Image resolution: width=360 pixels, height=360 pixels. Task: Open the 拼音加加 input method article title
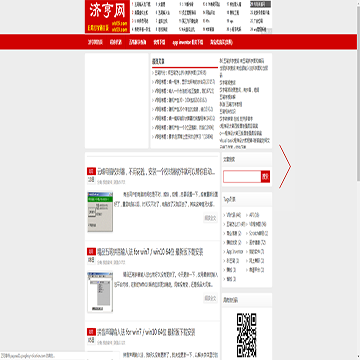(146, 332)
